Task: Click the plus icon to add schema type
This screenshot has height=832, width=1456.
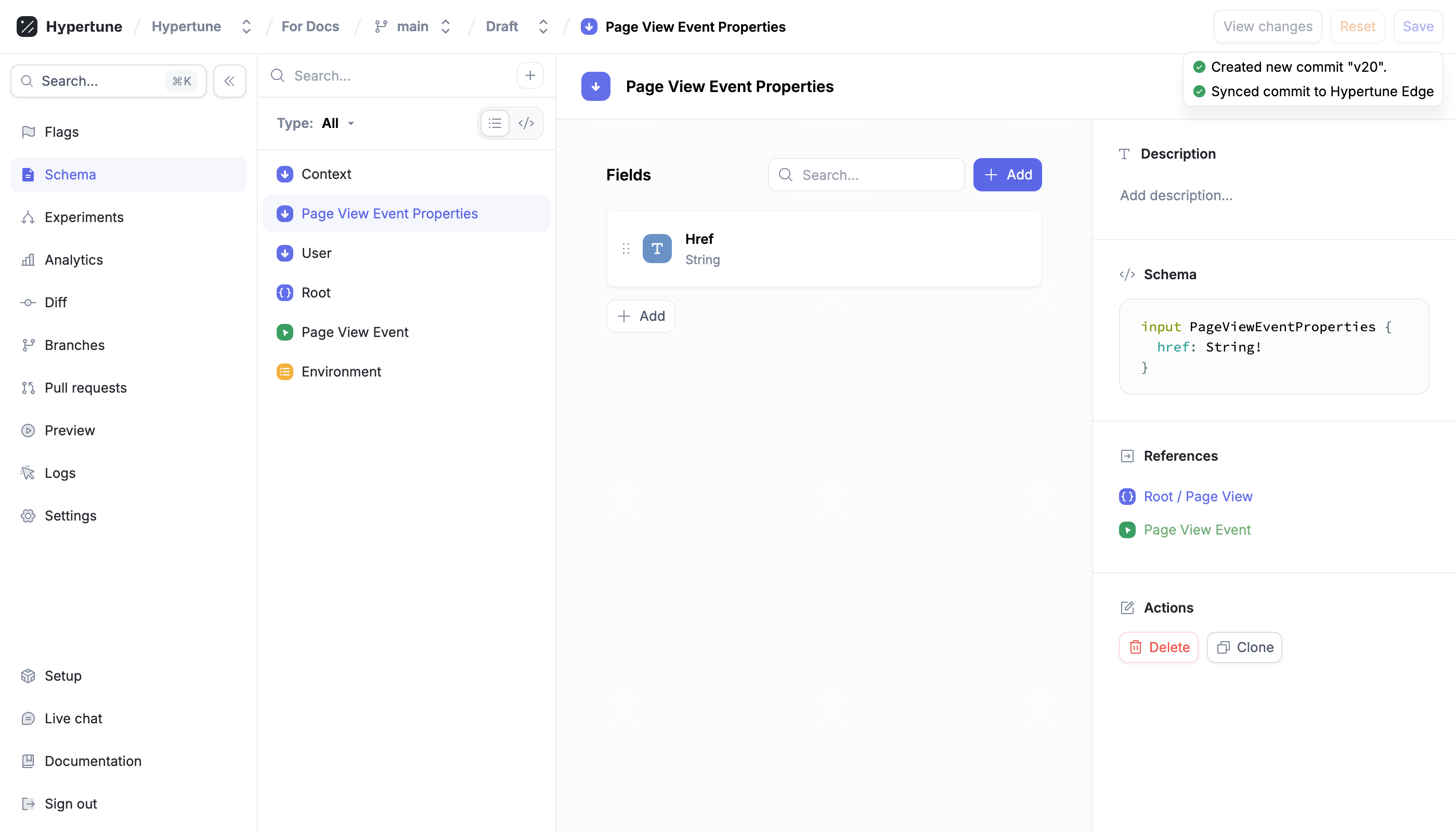Action: coord(530,75)
